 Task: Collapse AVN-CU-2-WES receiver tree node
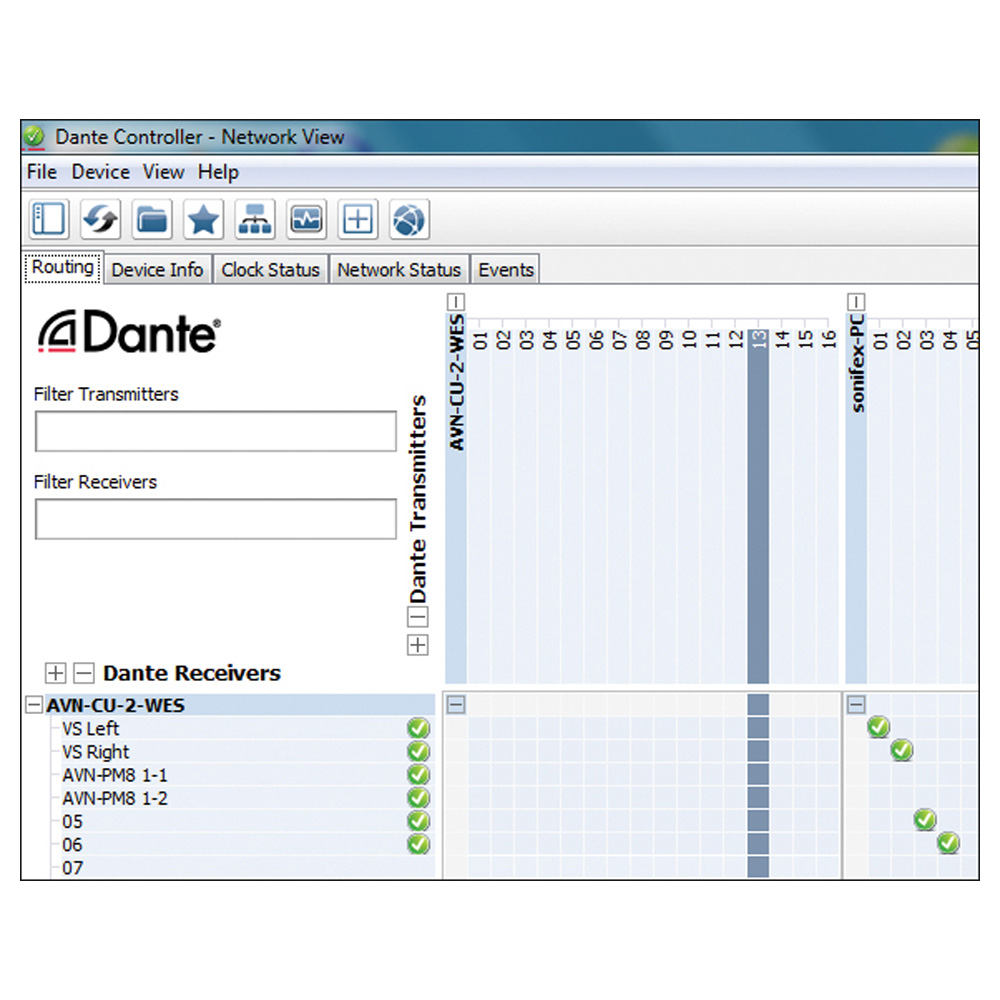(34, 705)
